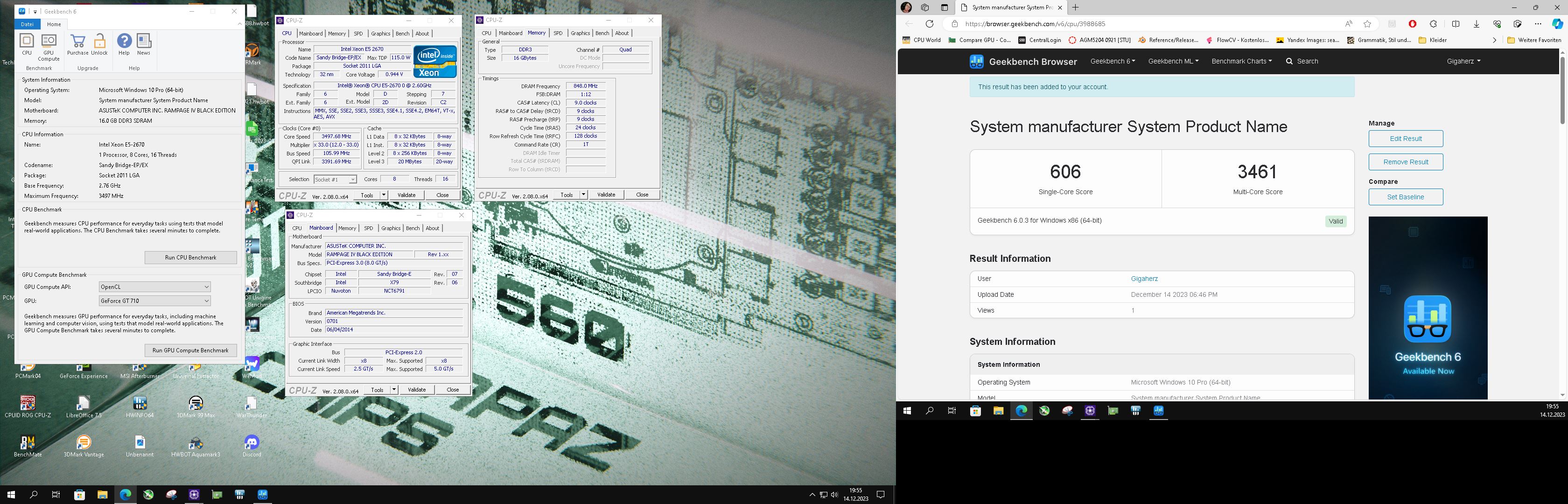This screenshot has height=504, width=1568.
Task: Show hidden bookmarks with overflow chevron
Action: pos(1494,40)
